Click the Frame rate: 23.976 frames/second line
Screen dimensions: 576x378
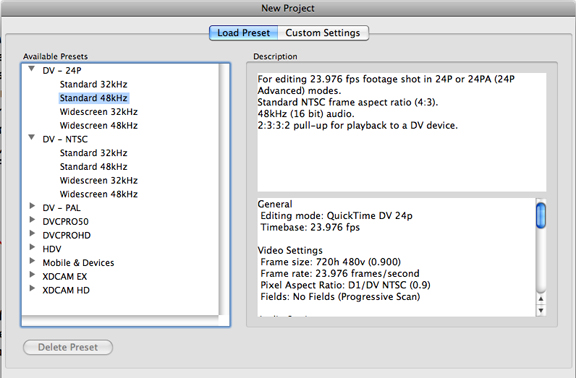tap(340, 274)
